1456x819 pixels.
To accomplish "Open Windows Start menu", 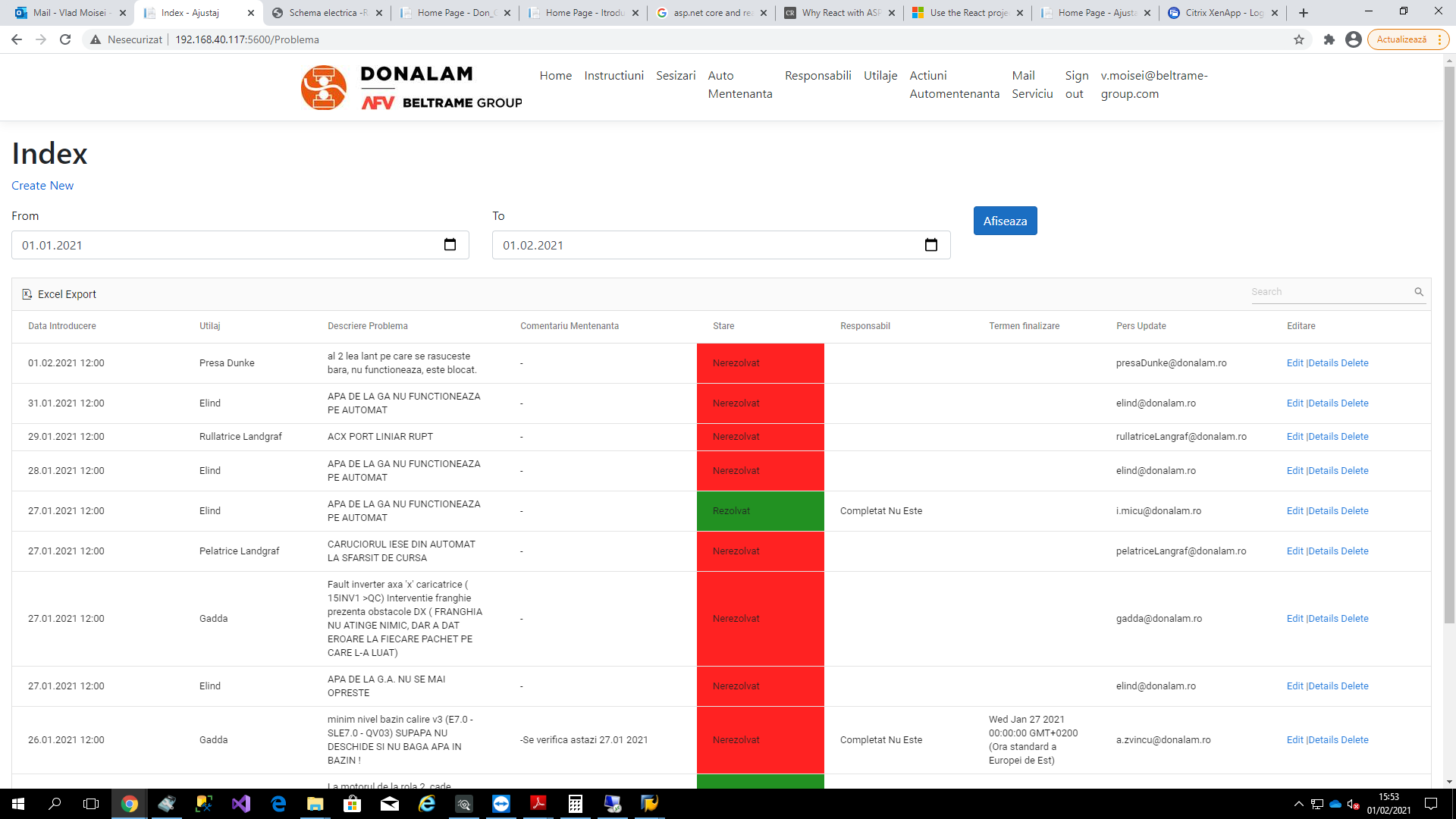I will coord(18,804).
